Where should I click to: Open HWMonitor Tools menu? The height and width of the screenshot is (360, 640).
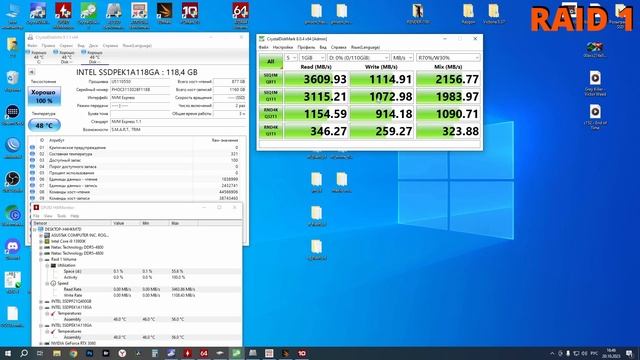coord(61,216)
